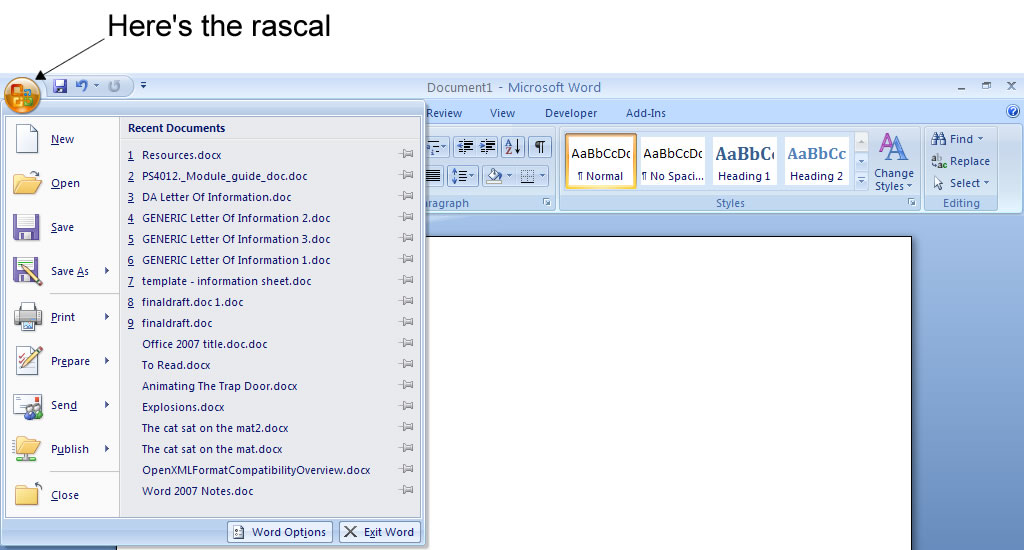
Task: Click the Exit Word button
Action: click(379, 532)
